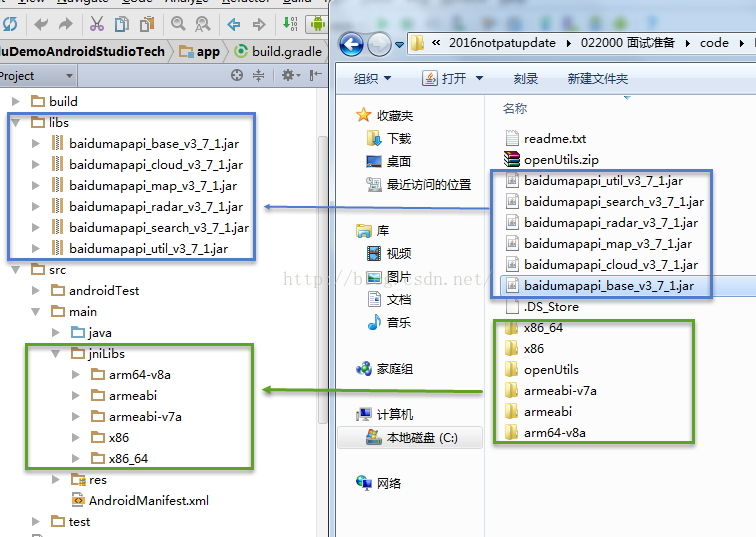The image size is (756, 537).
Task: Open 收藏夹 in the navigation pane
Action: point(384,115)
